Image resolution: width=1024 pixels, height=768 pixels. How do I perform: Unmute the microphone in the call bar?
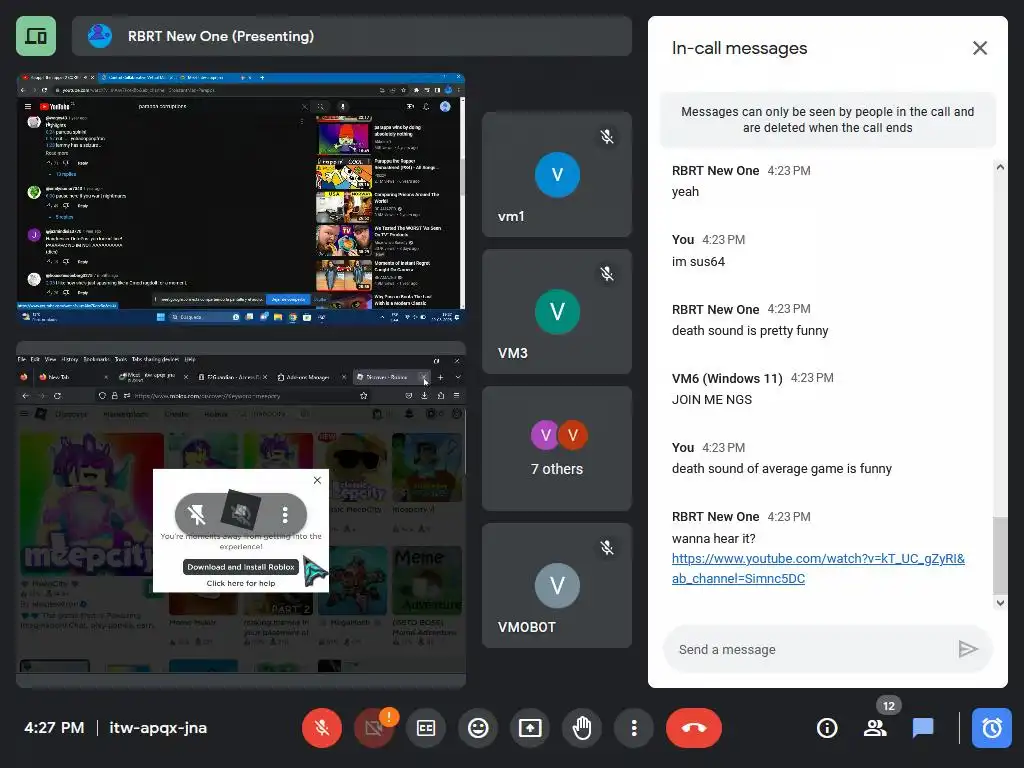(321, 728)
